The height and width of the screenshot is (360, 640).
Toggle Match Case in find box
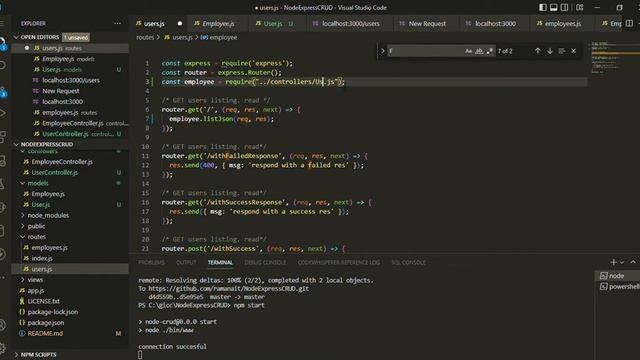coord(468,51)
